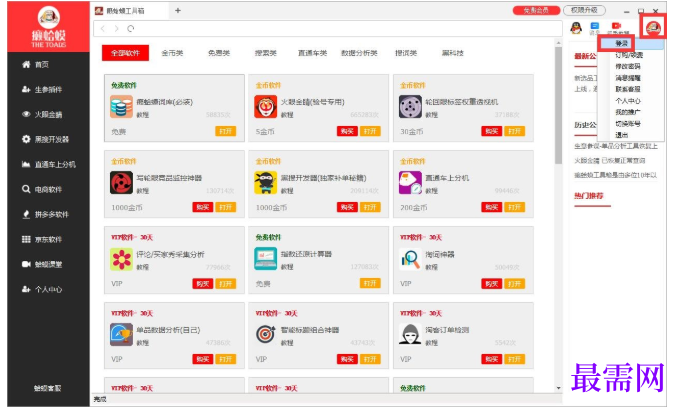Image resolution: width=683 pixels, height=409 pixels.
Task: Open 蛤蟆课堂 video item in sidebar
Action: pos(42,264)
